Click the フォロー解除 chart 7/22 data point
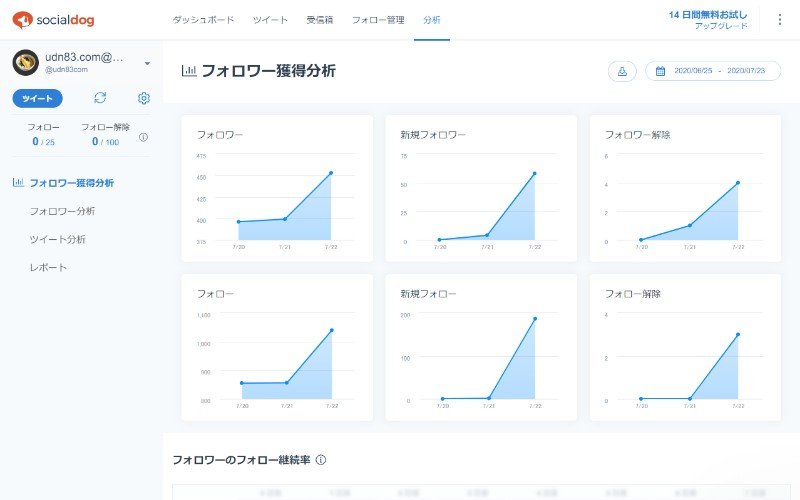The width and height of the screenshot is (800, 500). pos(738,335)
